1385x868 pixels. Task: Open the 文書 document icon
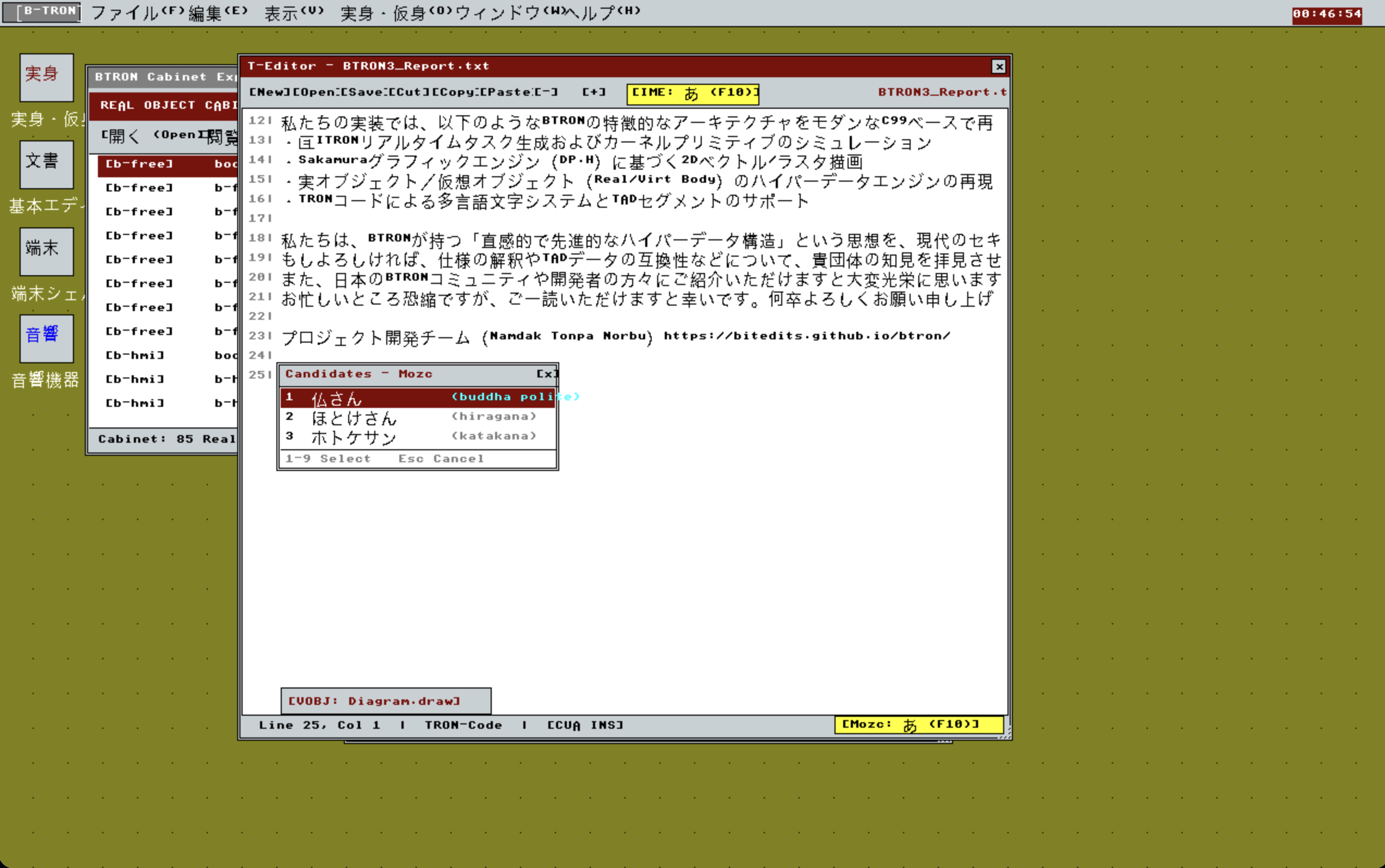click(47, 164)
